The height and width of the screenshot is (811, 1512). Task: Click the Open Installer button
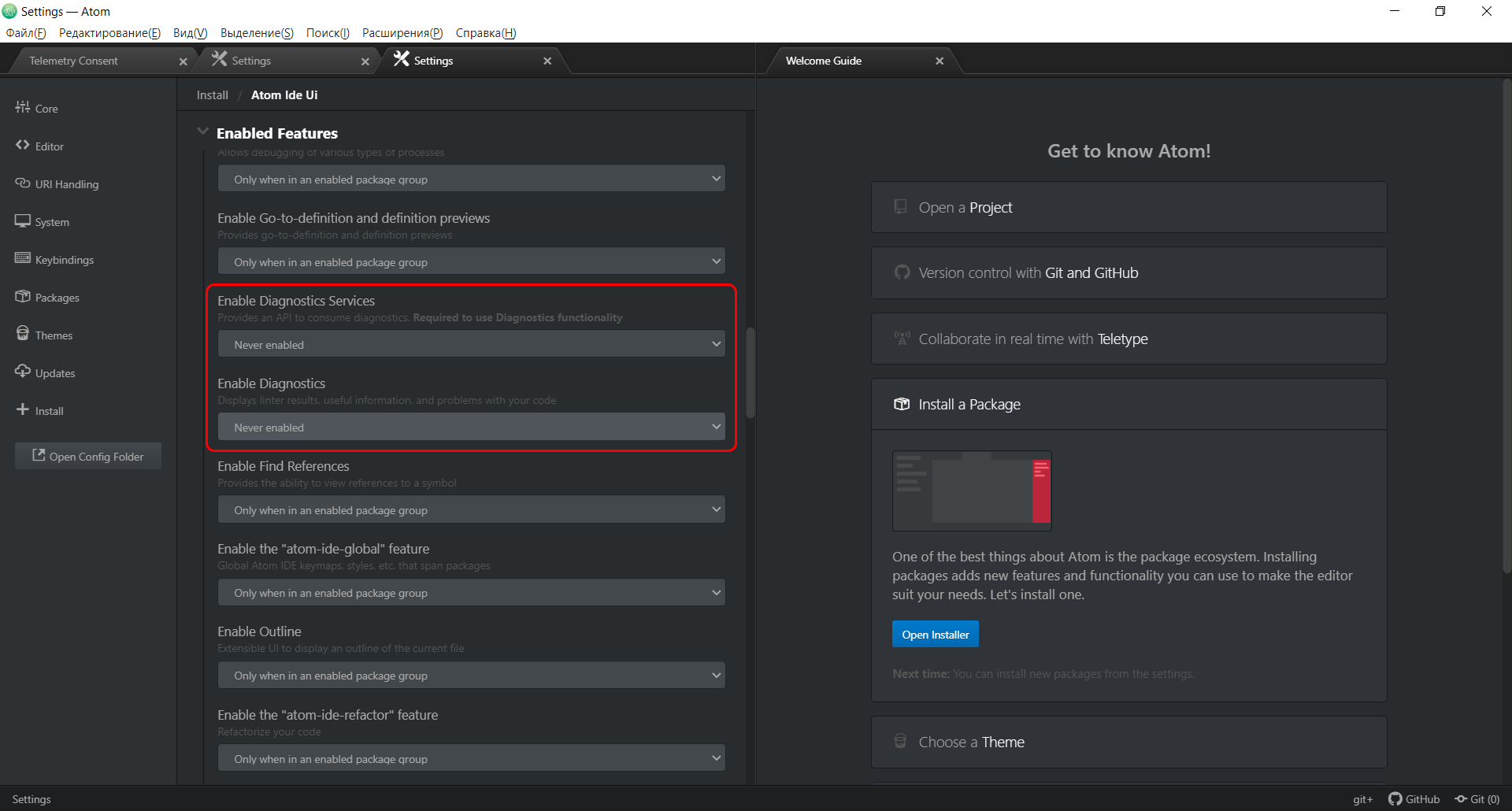coord(935,635)
